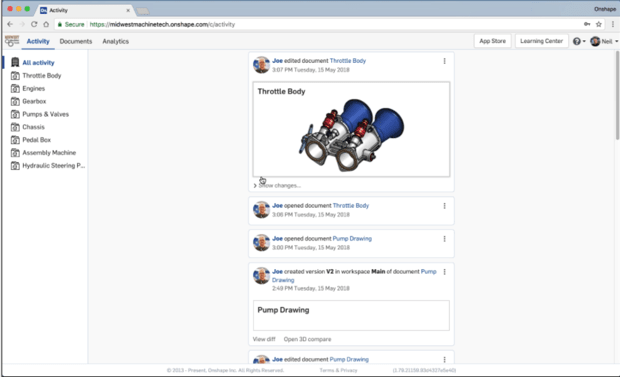The image size is (620, 377).
Task: Click Joe's avatar on the opened Pump Drawing entry
Action: [261, 243]
